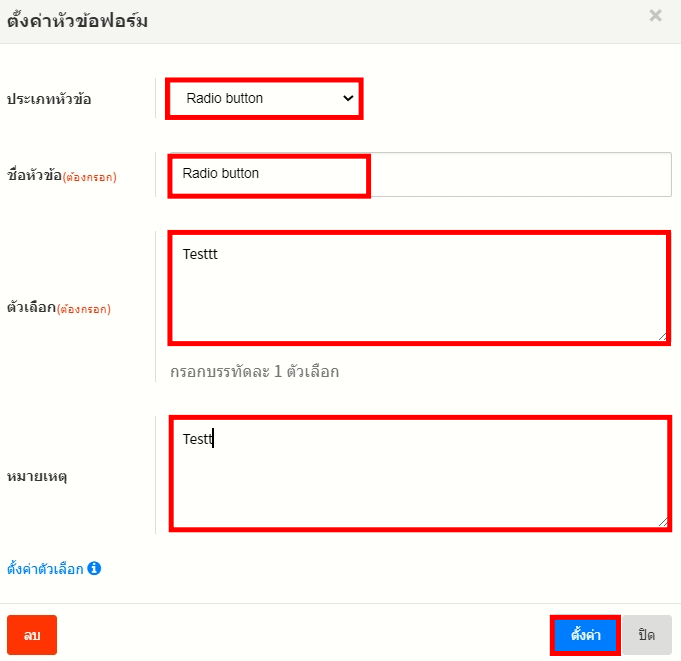
Task: Open the ประเภทหัวข้อ type dropdown
Action: pos(262,99)
